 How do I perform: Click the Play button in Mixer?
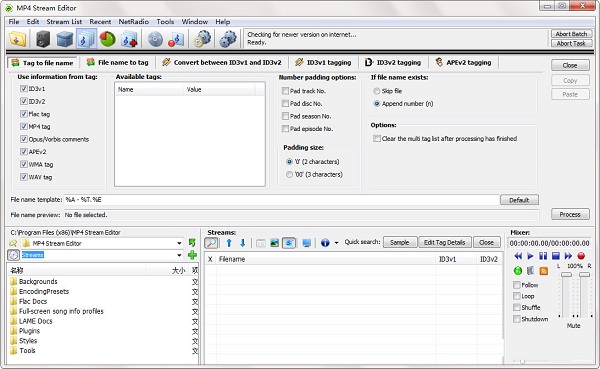point(530,256)
